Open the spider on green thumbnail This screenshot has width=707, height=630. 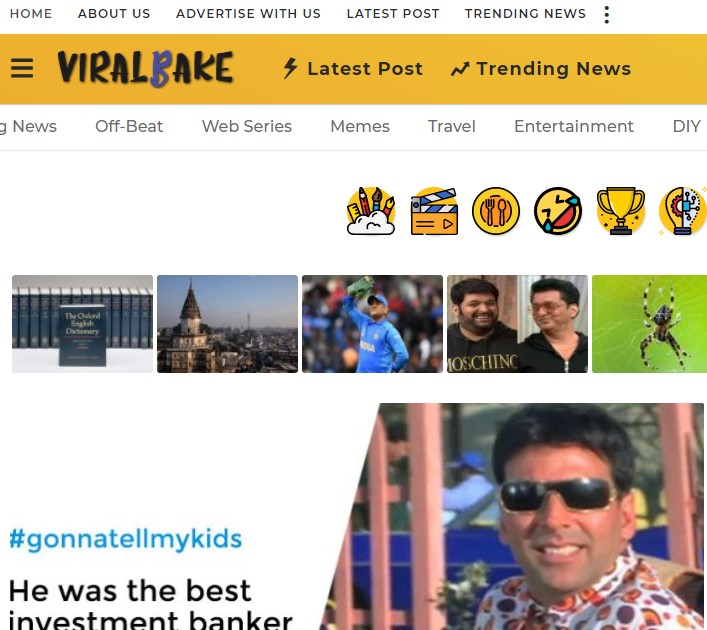coord(649,324)
